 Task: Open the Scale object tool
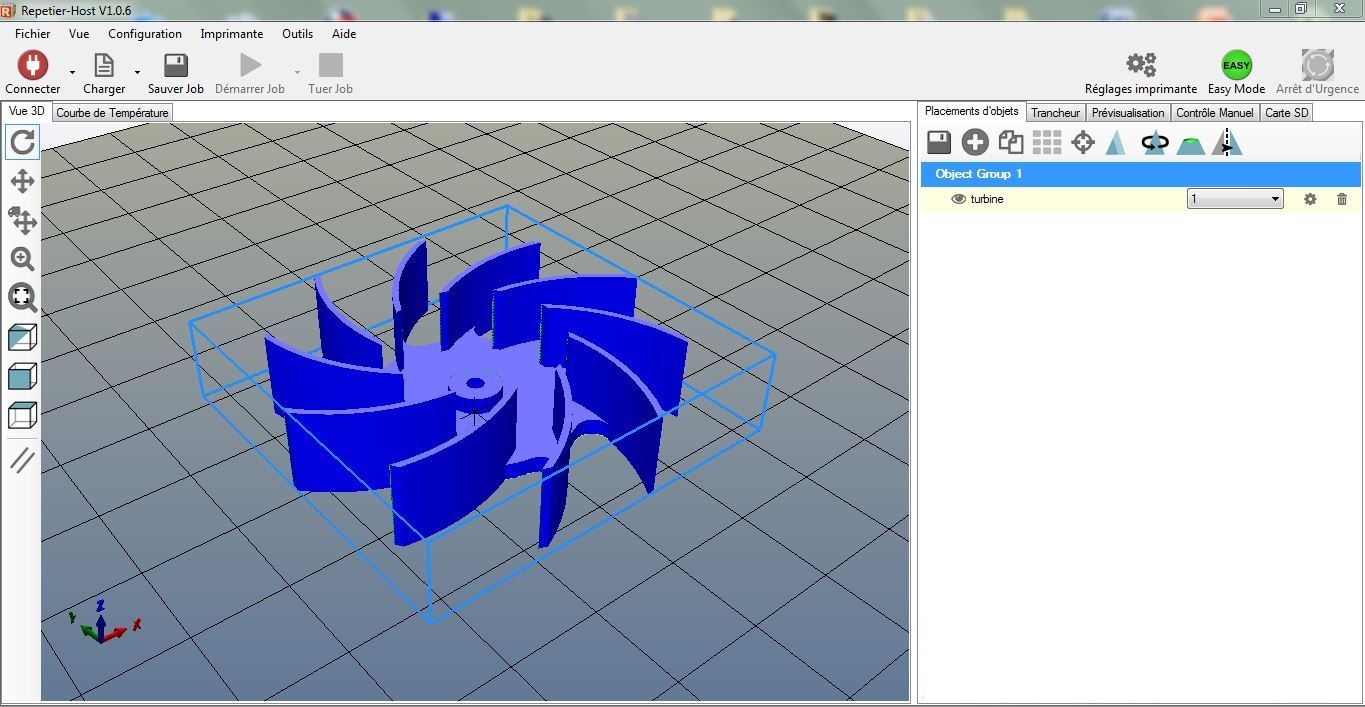(x=1116, y=142)
